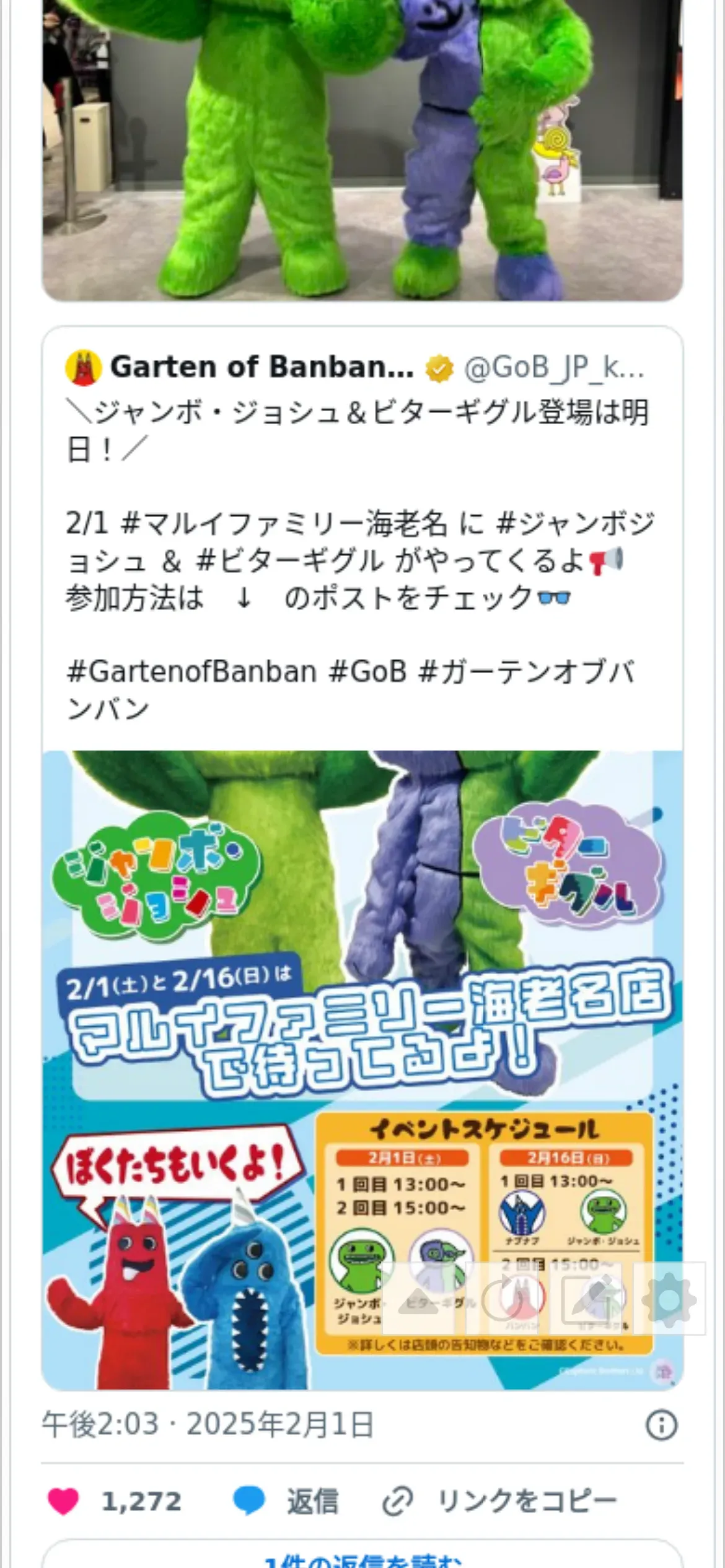Image resolution: width=725 pixels, height=1568 pixels.
Task: Tap the blue reply bubble icon
Action: [x=248, y=1502]
